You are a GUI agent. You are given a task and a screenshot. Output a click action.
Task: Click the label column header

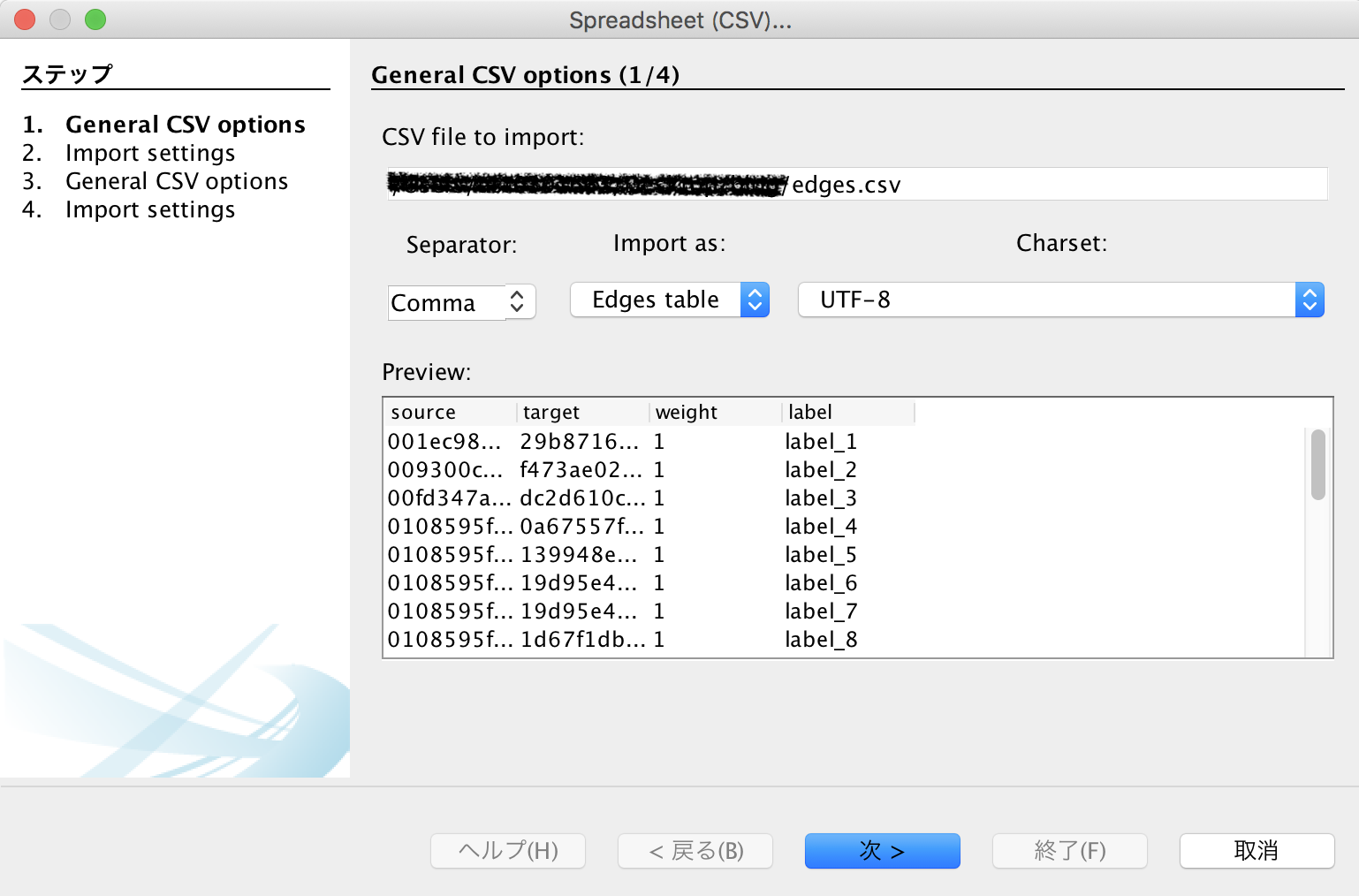[x=847, y=413]
